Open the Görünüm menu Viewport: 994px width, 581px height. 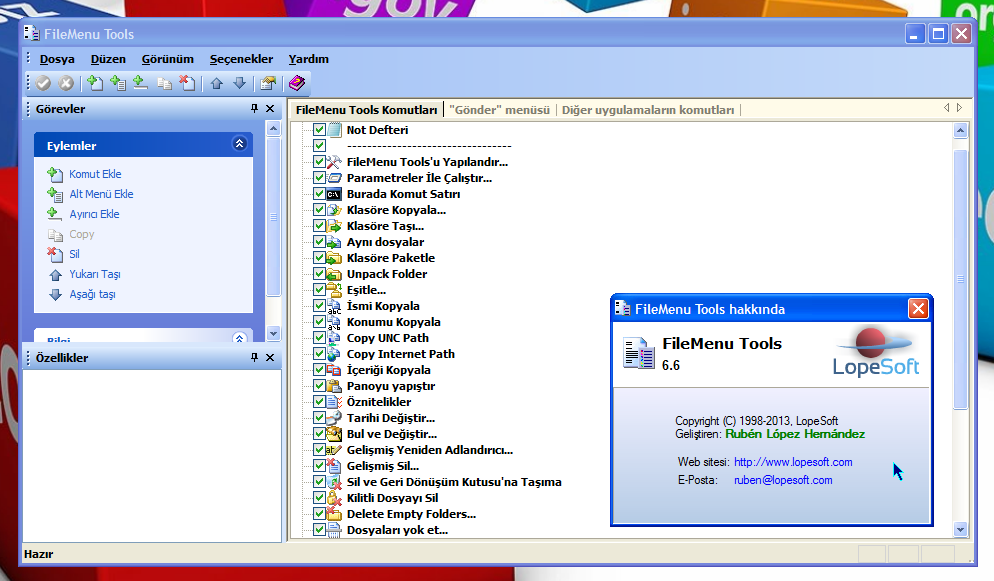pos(167,59)
